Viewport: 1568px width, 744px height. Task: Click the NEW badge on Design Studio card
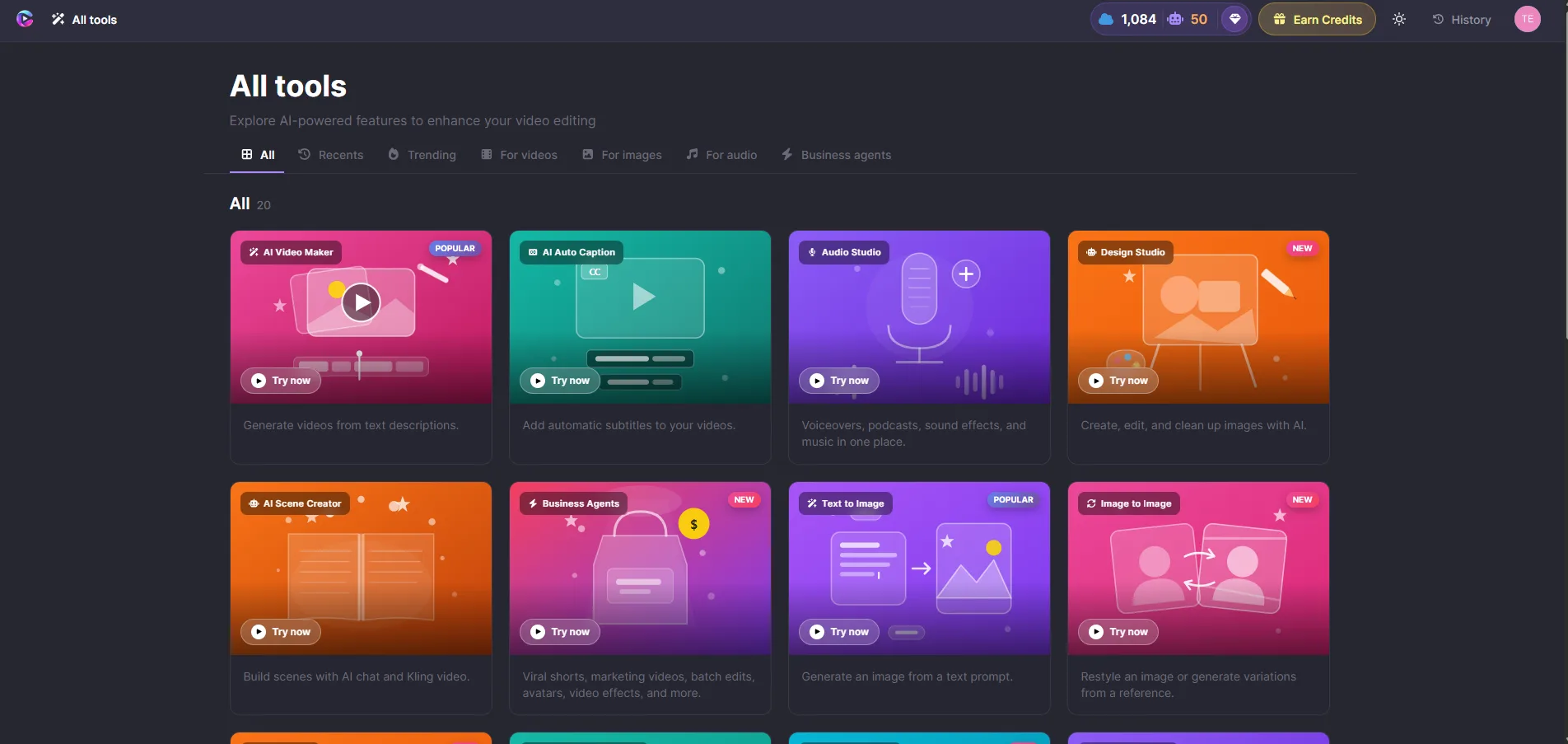[1302, 248]
